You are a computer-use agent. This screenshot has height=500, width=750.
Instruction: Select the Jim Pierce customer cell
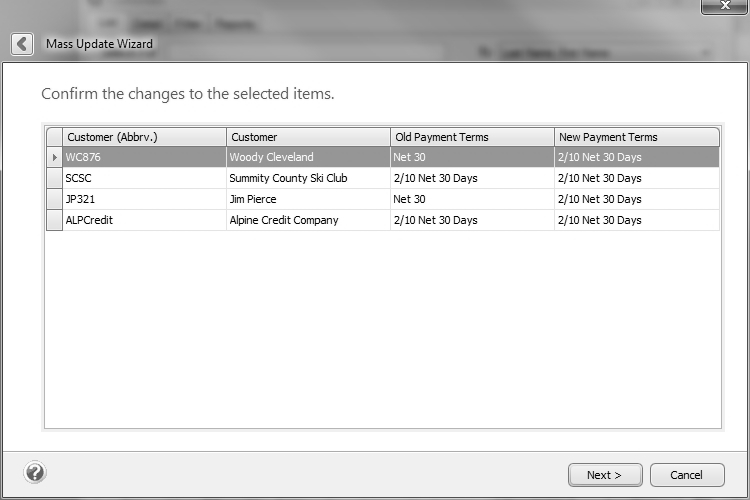(308, 199)
